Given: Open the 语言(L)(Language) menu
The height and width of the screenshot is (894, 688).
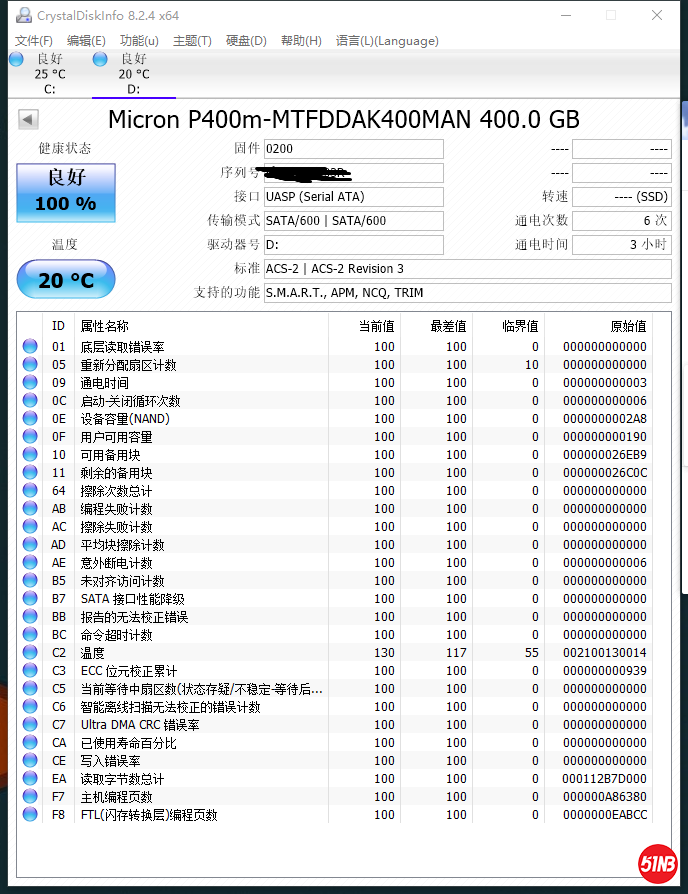Looking at the screenshot, I should click(387, 41).
